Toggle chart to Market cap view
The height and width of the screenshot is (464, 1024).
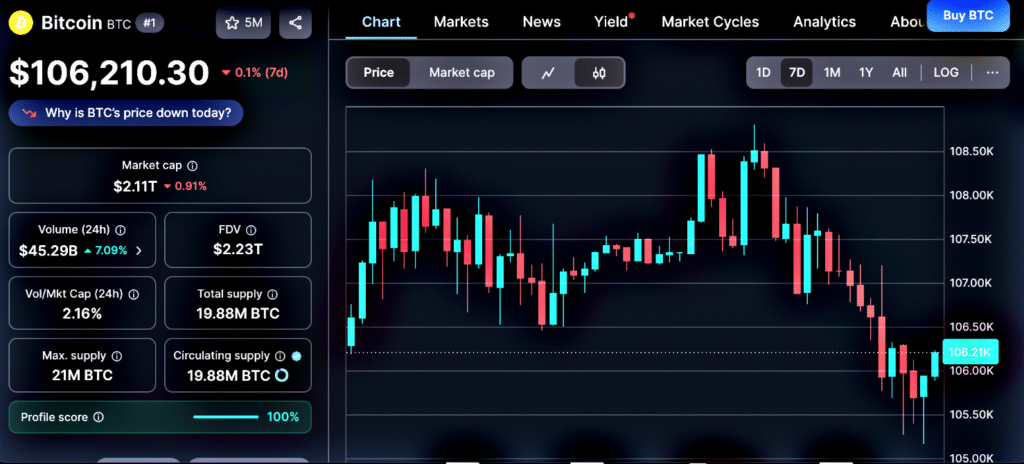[x=462, y=73]
